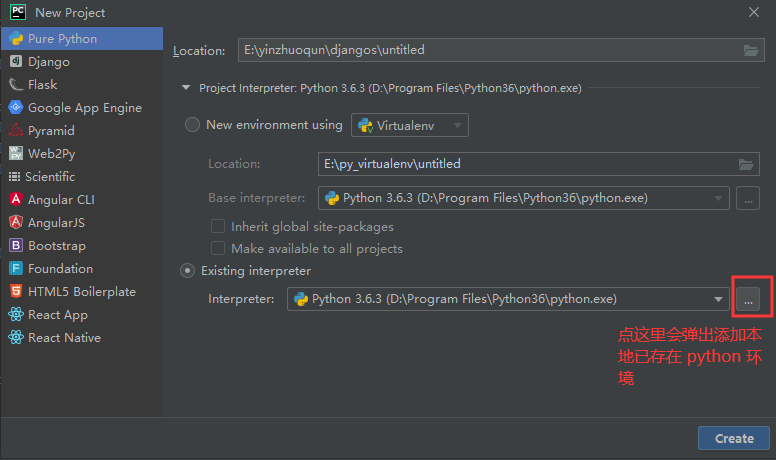Click the React Native atom icon
The height and width of the screenshot is (460, 776).
(x=16, y=337)
